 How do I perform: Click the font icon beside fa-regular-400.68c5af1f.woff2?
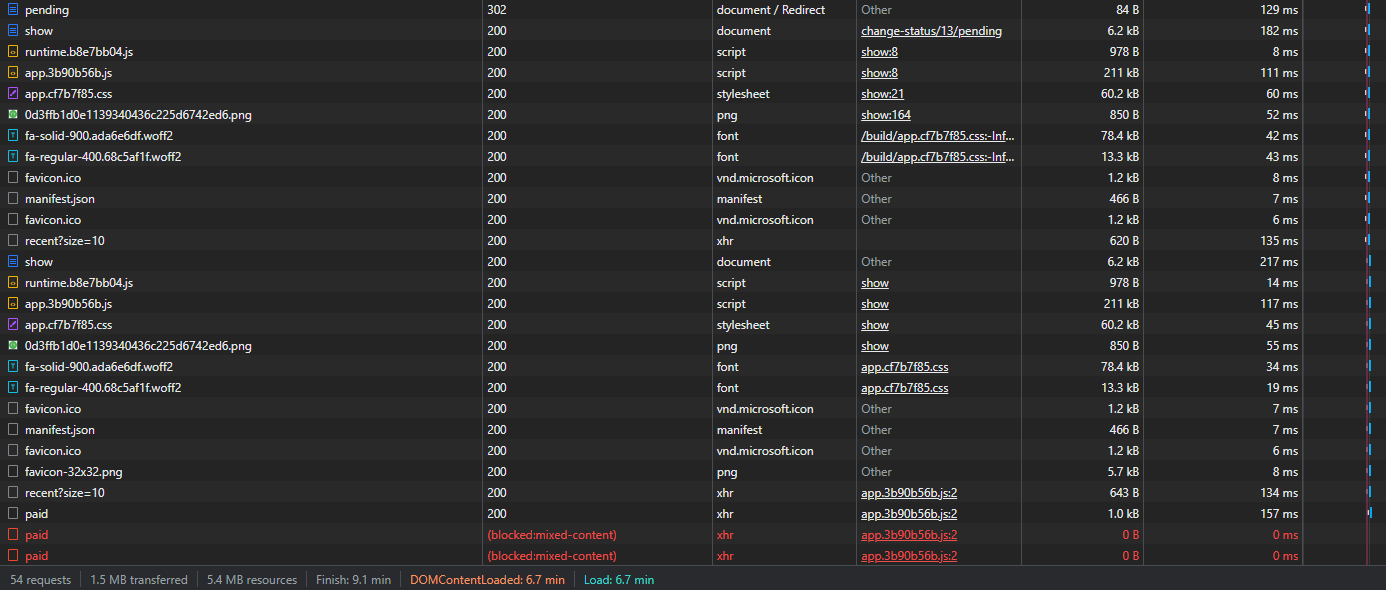(14, 156)
